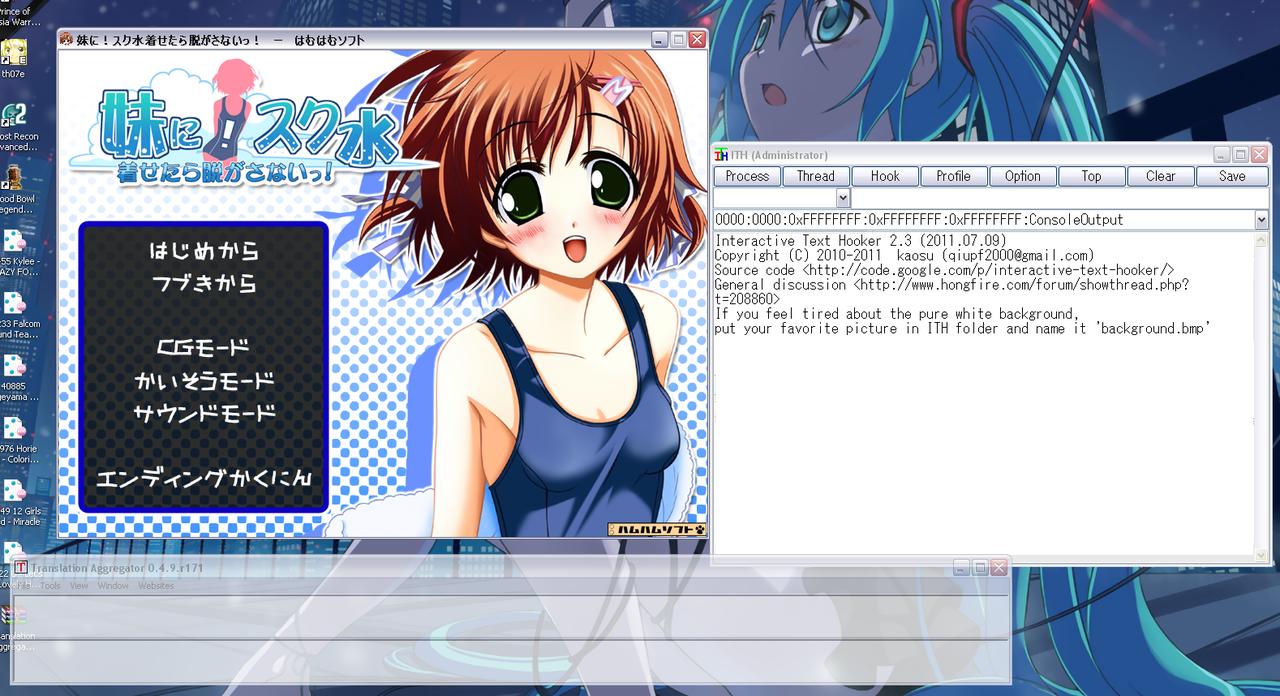Expand the ConsoleOutput thread dropdown

[x=1260, y=220]
